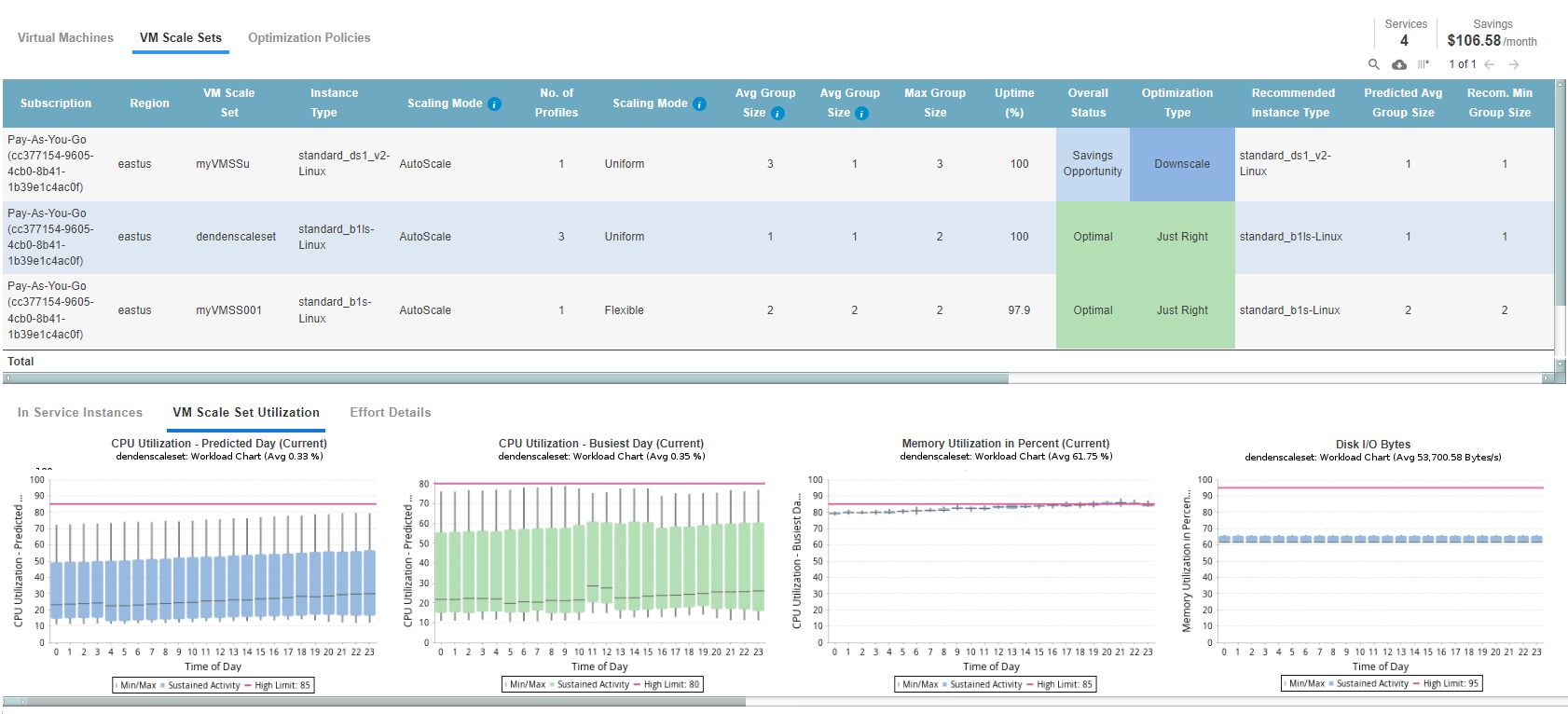Viewport: 1568px width, 714px height.
Task: Open the Optimization Policies tab
Action: click(x=309, y=37)
